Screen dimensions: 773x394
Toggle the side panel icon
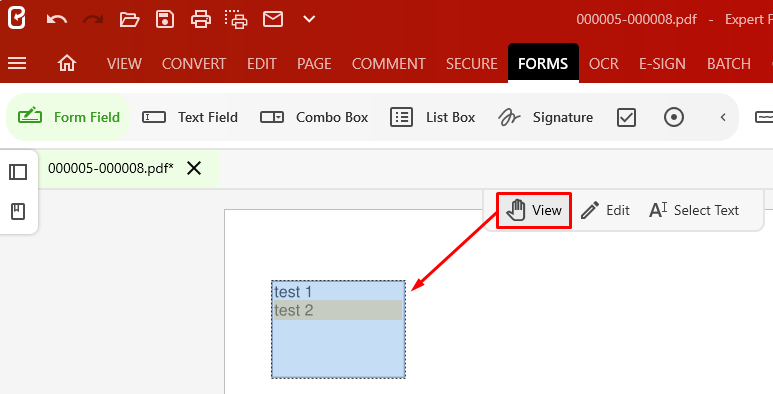tap(18, 172)
